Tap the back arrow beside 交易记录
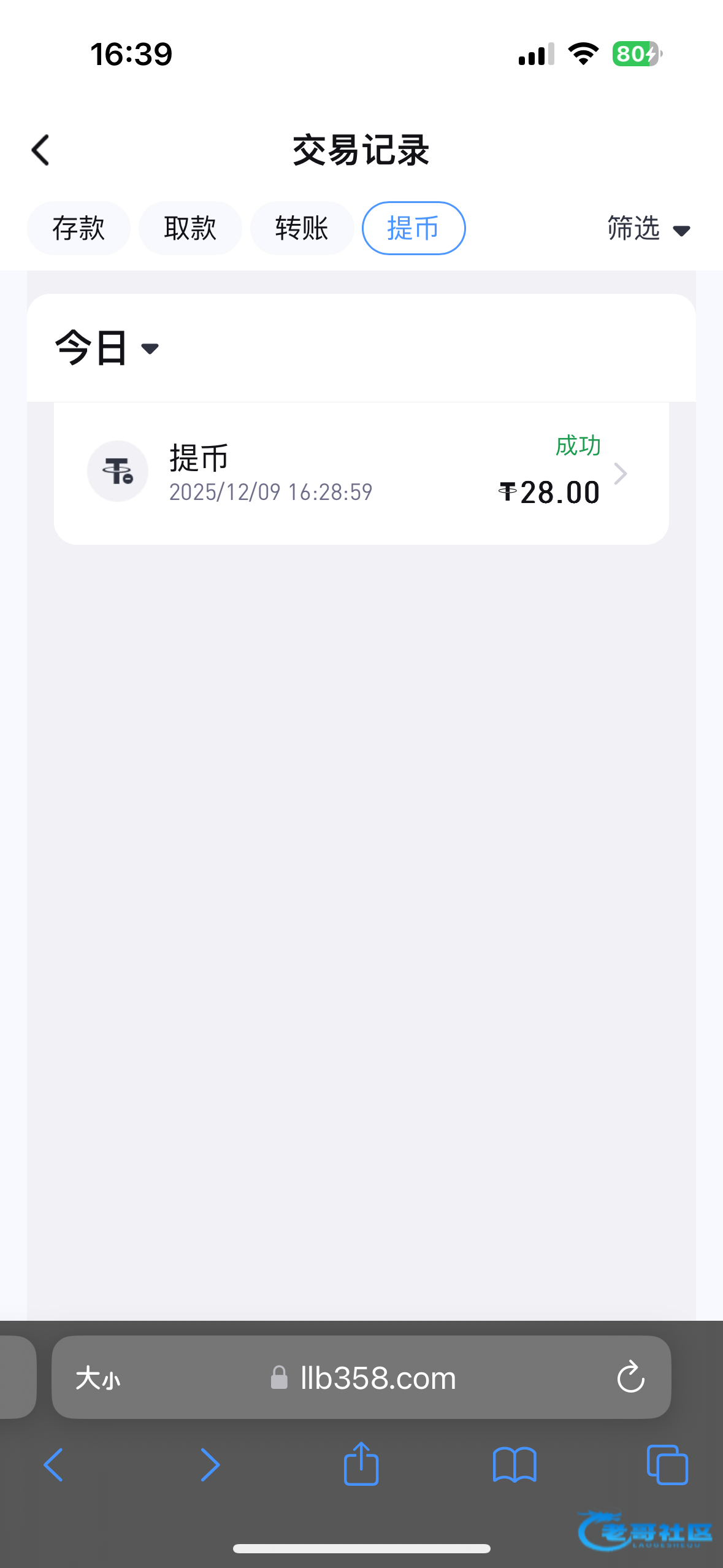The height and width of the screenshot is (1568, 723). (40, 150)
